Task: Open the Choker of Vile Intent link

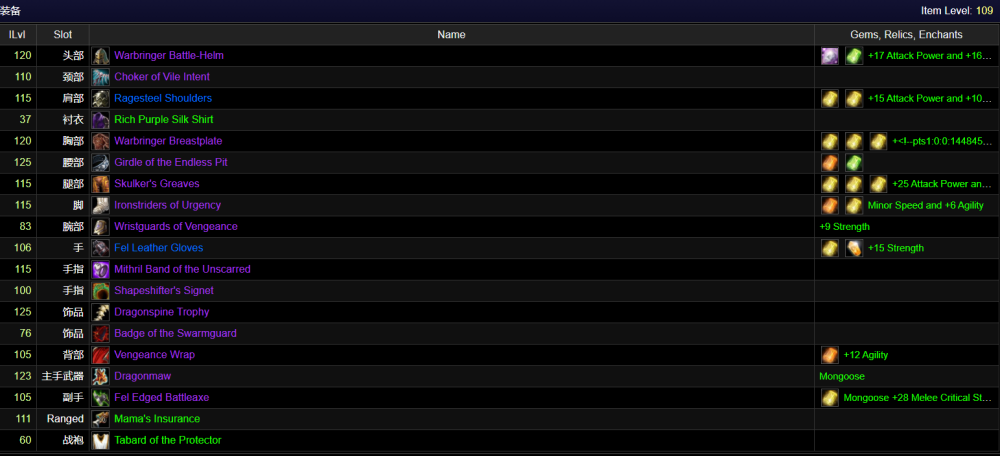Action: [162, 77]
